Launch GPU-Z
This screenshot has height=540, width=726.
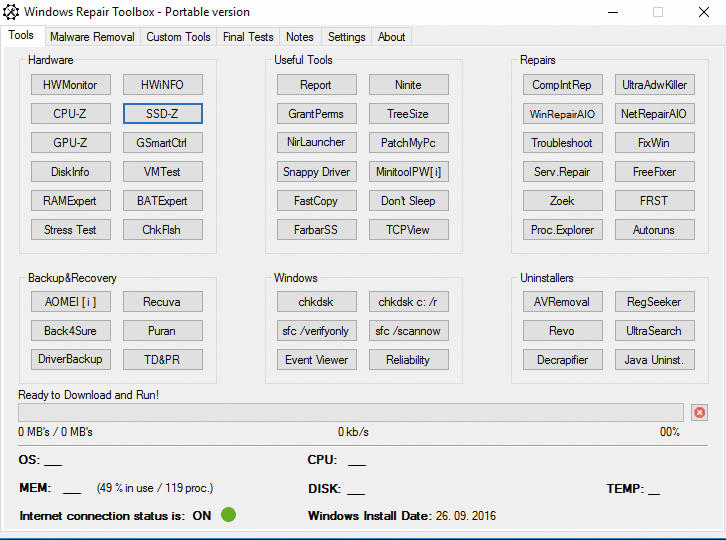tap(71, 143)
